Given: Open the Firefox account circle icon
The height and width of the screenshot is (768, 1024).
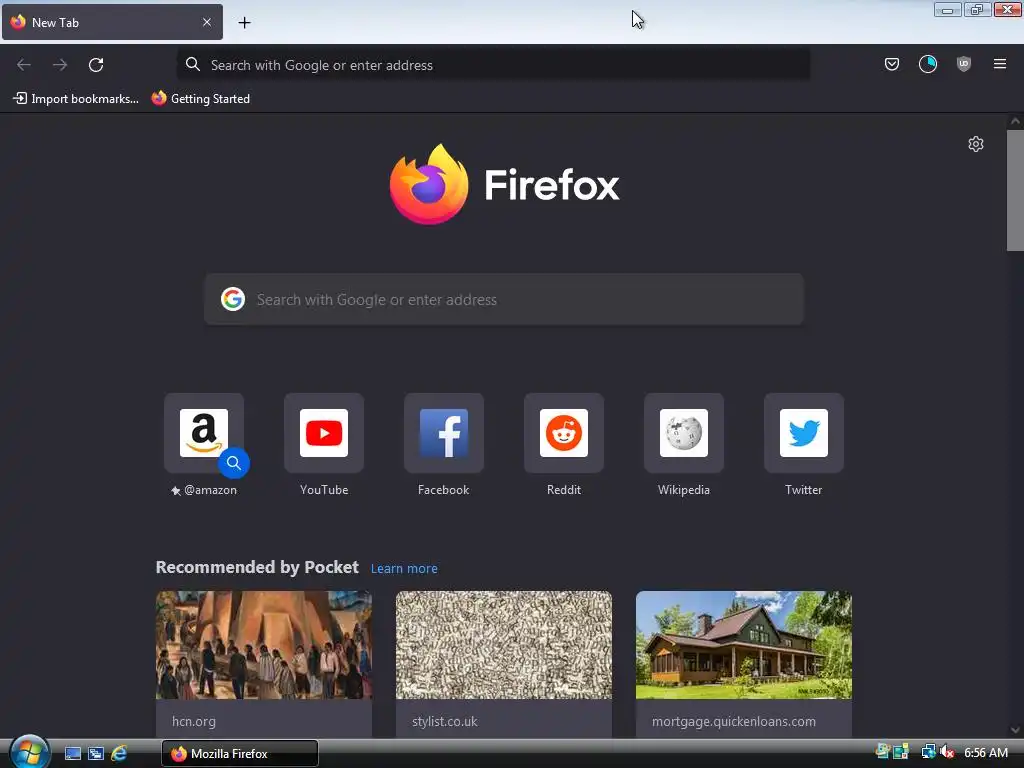Looking at the screenshot, I should coord(927,64).
